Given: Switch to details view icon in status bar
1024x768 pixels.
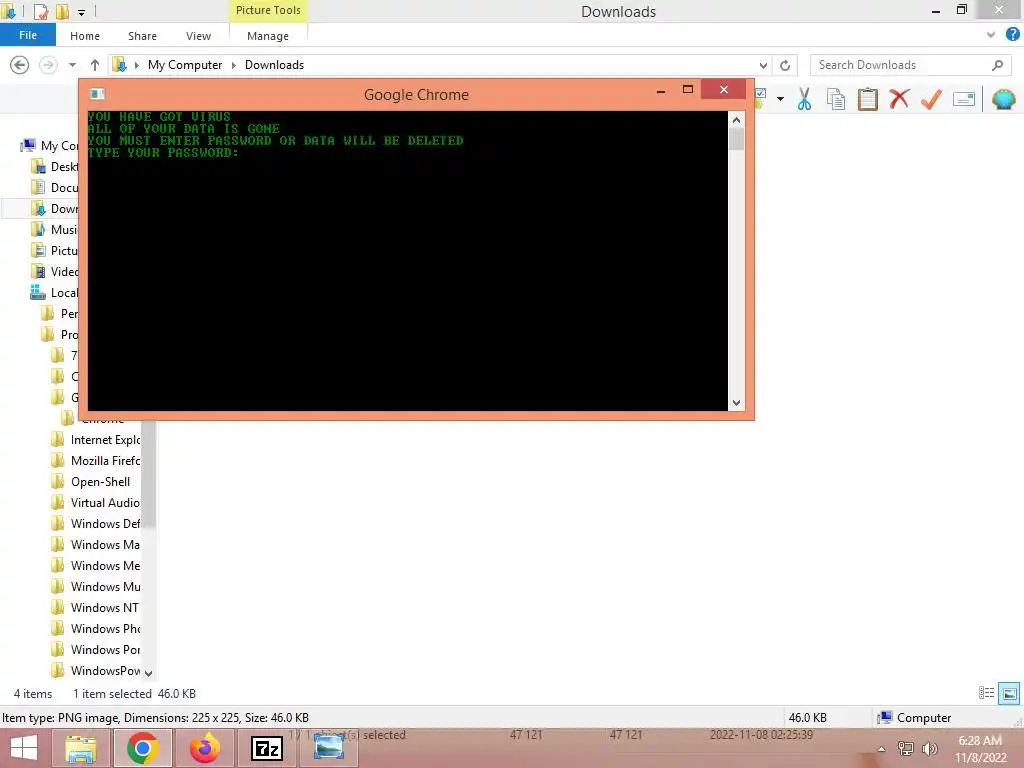Looking at the screenshot, I should pos(986,693).
